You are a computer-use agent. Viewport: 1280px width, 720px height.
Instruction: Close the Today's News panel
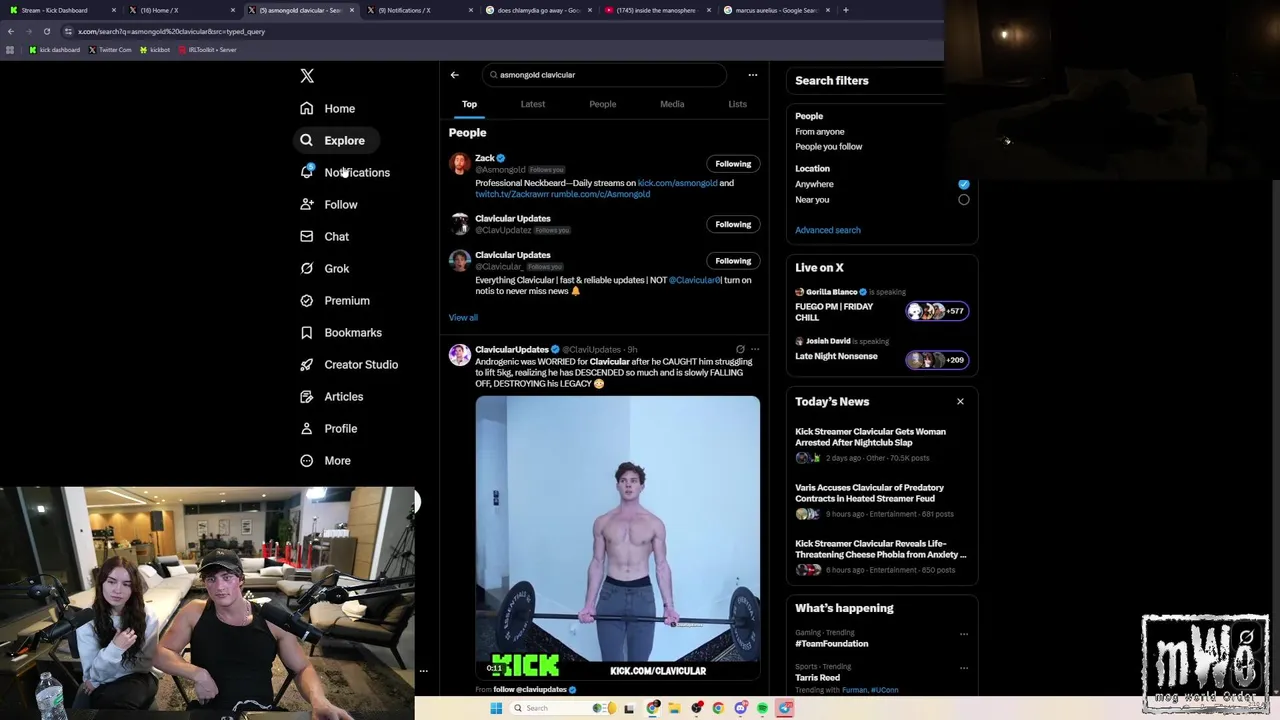pyautogui.click(x=960, y=401)
